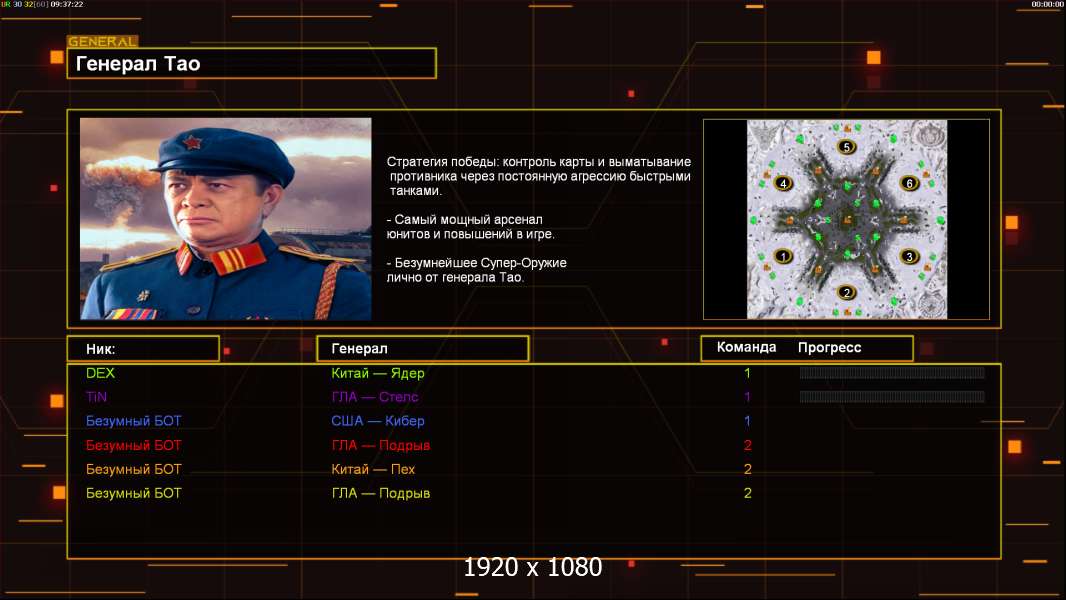Click the TiN loading progress bar
Image resolution: width=1066 pixels, height=600 pixels.
coord(892,397)
